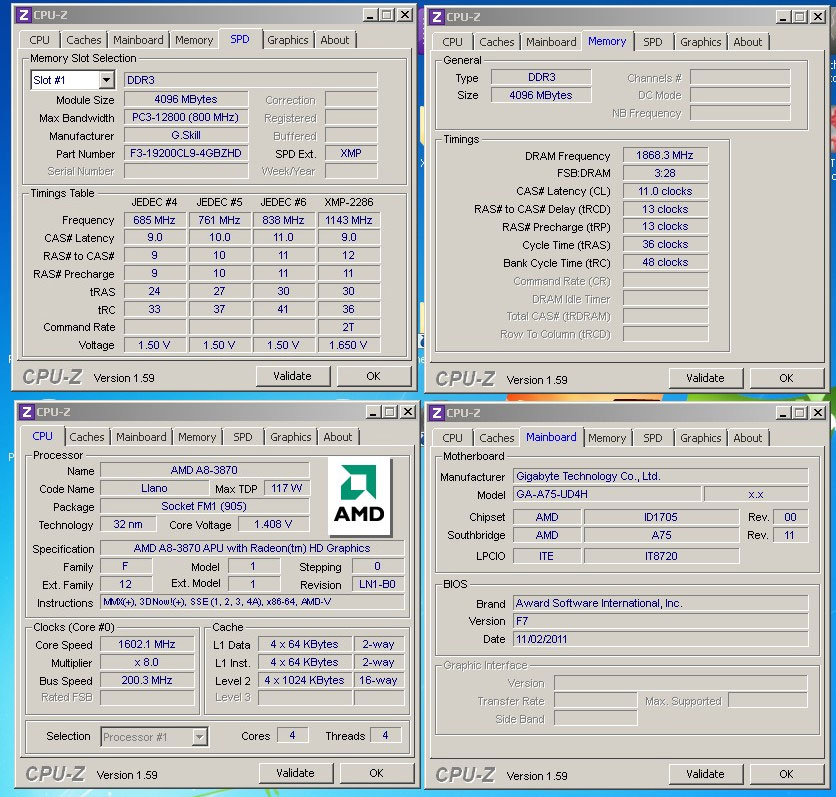Maximize the CPU tab CPU-Z window
The height and width of the screenshot is (797, 836).
388,412
